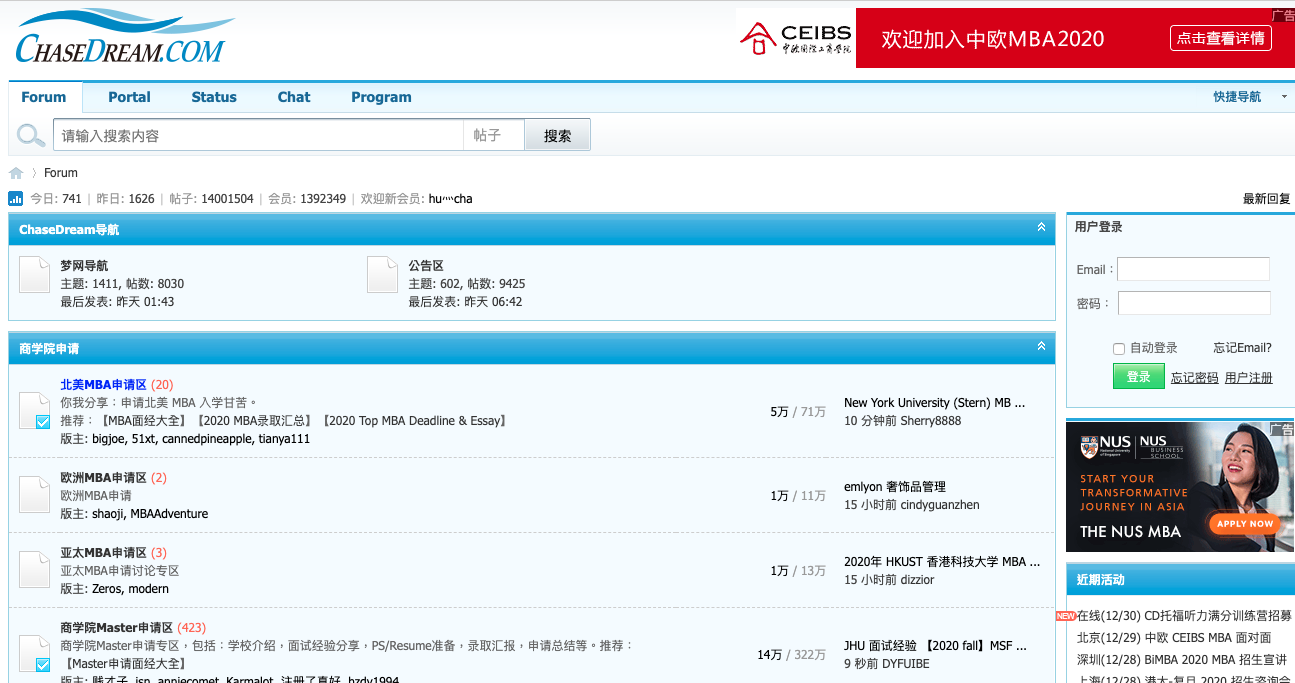The image size is (1295, 683).
Task: Collapse the ChaseDream导航 section
Action: click(x=1041, y=228)
